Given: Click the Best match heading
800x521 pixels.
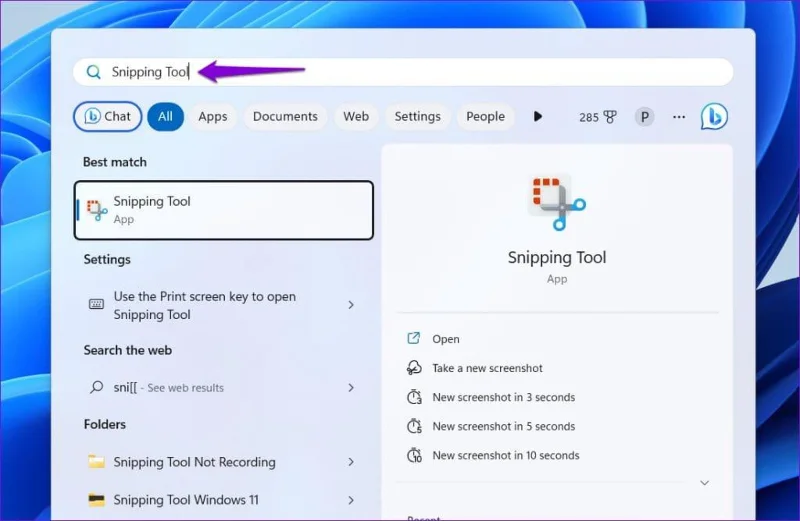Looking at the screenshot, I should tap(115, 162).
